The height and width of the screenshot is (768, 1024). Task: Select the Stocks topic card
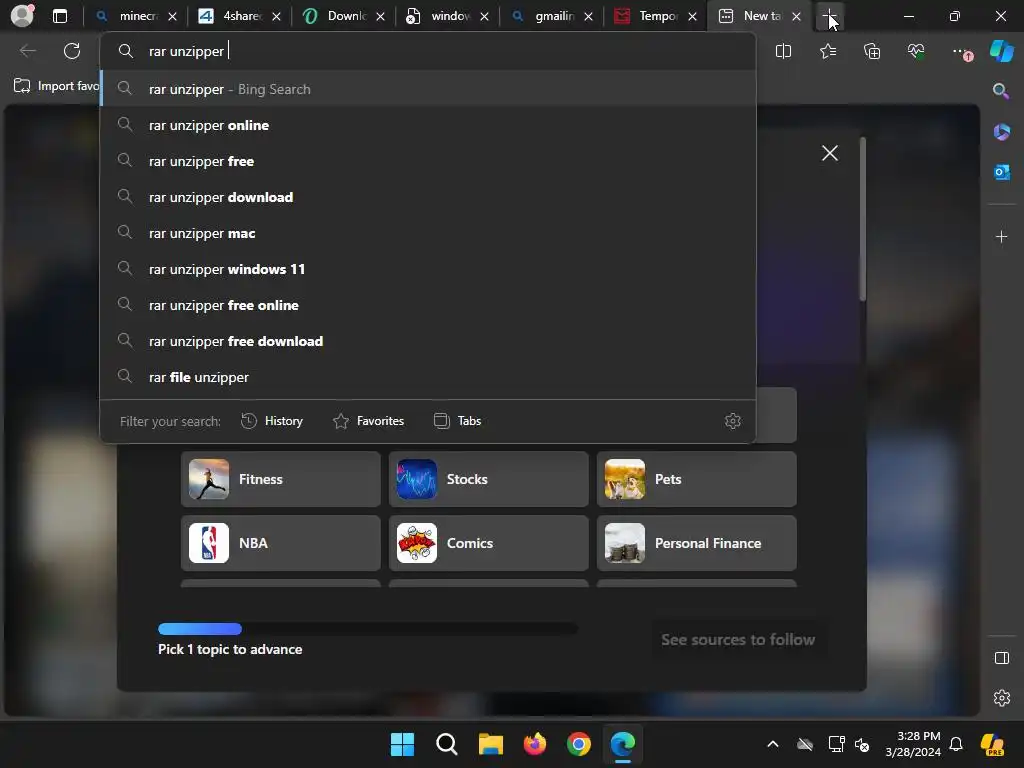tap(488, 479)
